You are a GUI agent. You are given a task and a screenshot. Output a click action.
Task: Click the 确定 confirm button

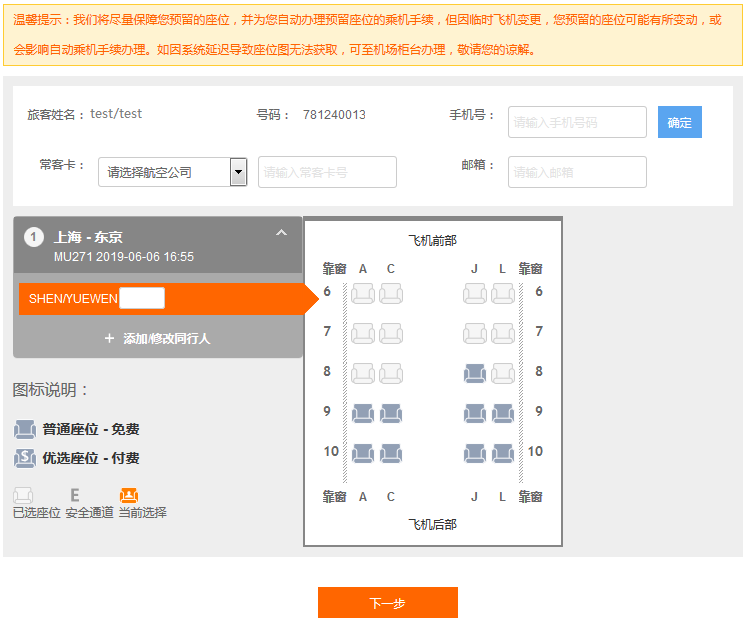[679, 122]
